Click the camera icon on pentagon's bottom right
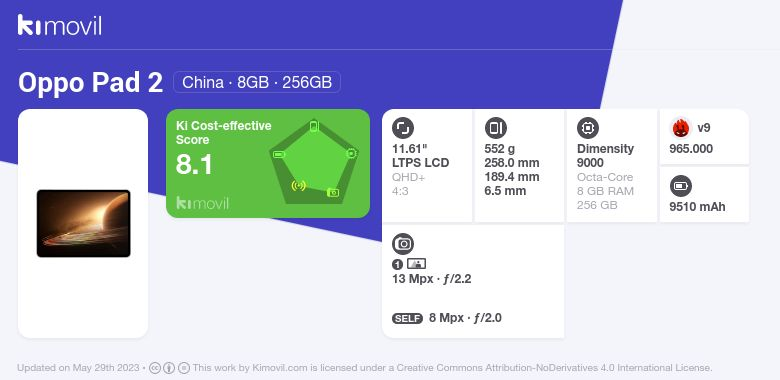780x380 pixels. click(333, 192)
